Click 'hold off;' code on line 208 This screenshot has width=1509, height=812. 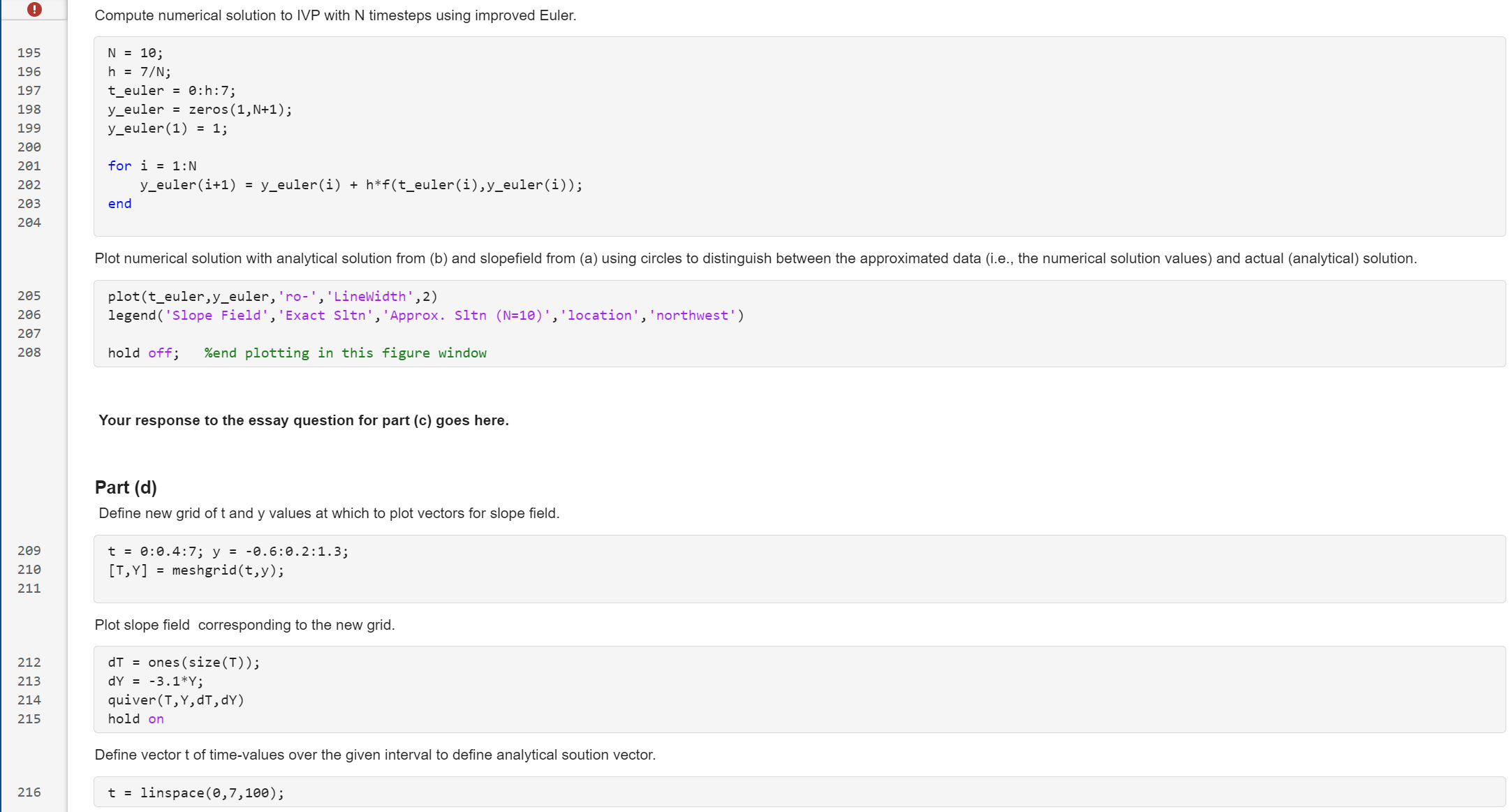[x=143, y=353]
